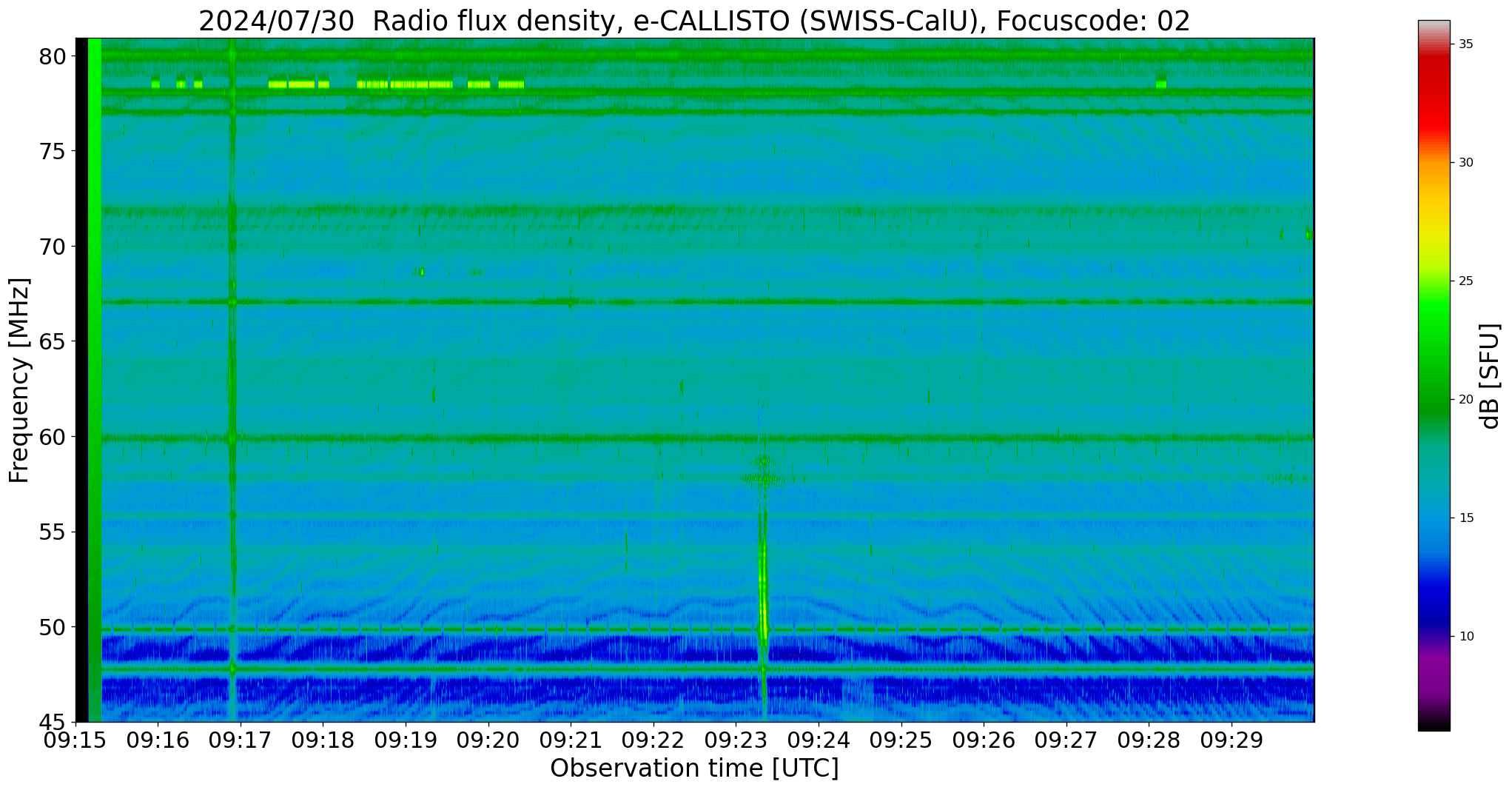Click the colorbar tick label 25

tap(1466, 281)
